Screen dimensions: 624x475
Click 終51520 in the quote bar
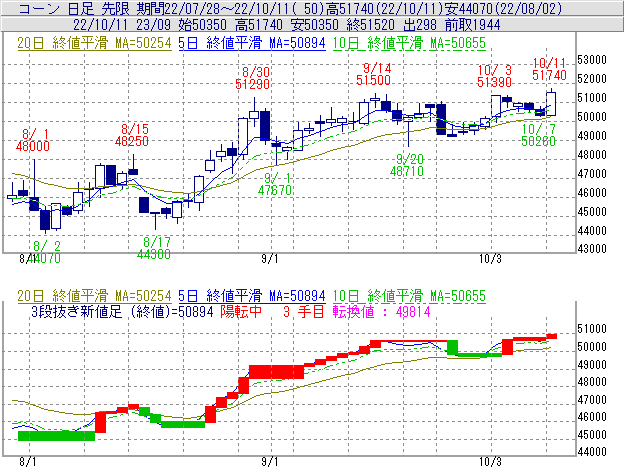tap(370, 25)
